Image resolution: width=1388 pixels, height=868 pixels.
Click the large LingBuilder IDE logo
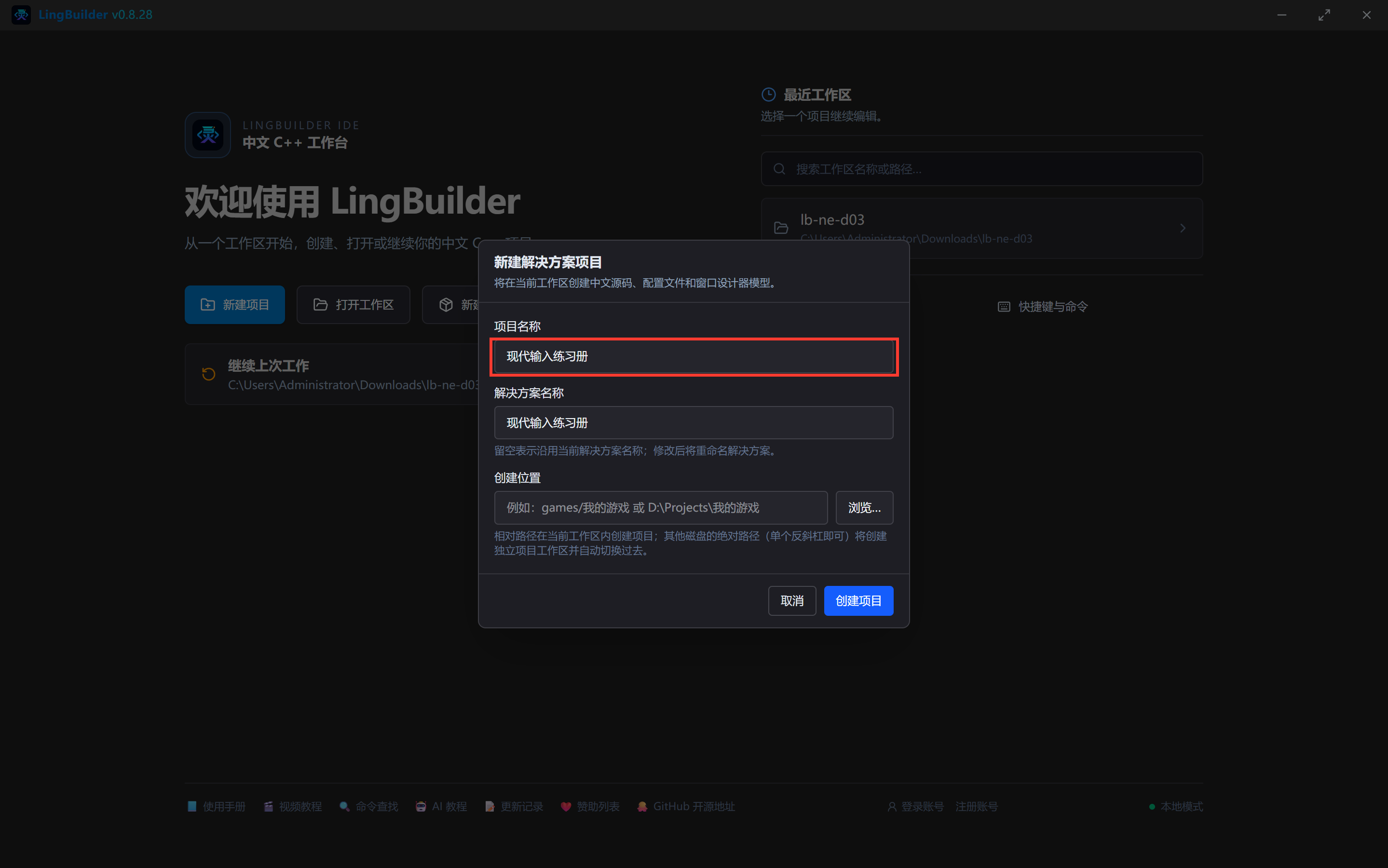[208, 135]
